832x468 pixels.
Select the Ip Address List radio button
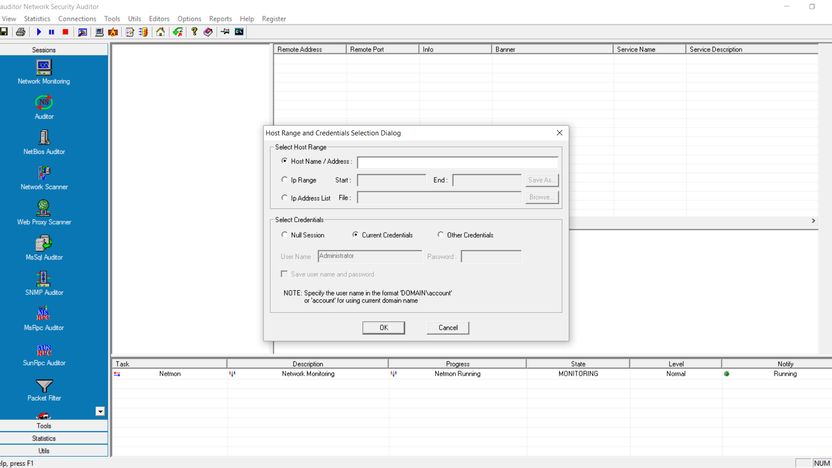(x=284, y=197)
